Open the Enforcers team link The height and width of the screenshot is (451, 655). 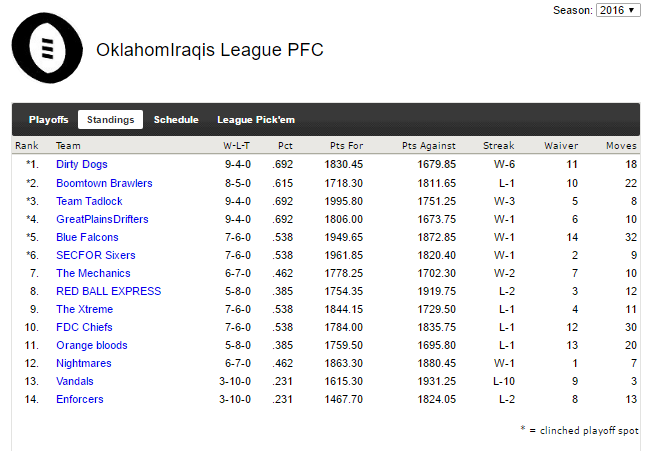[80, 399]
